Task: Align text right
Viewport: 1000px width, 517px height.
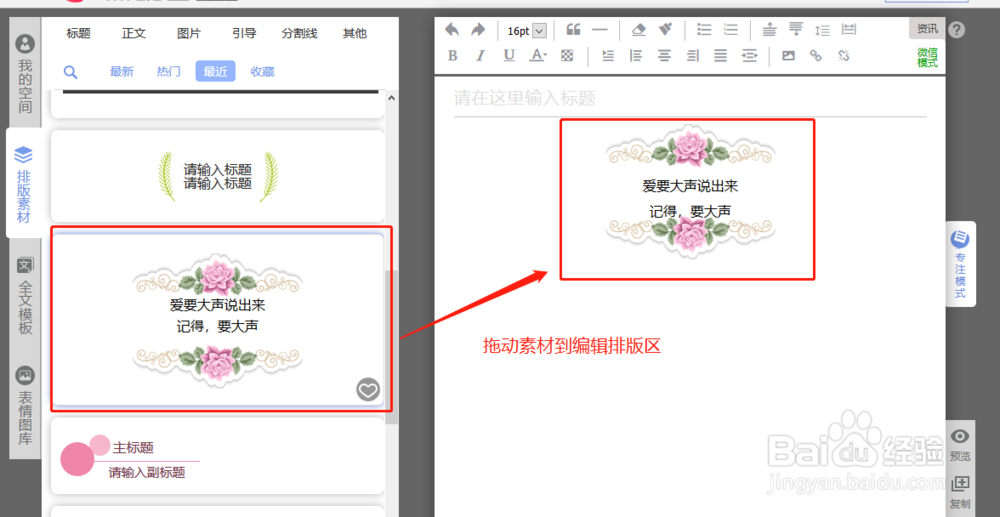Action: pos(693,55)
